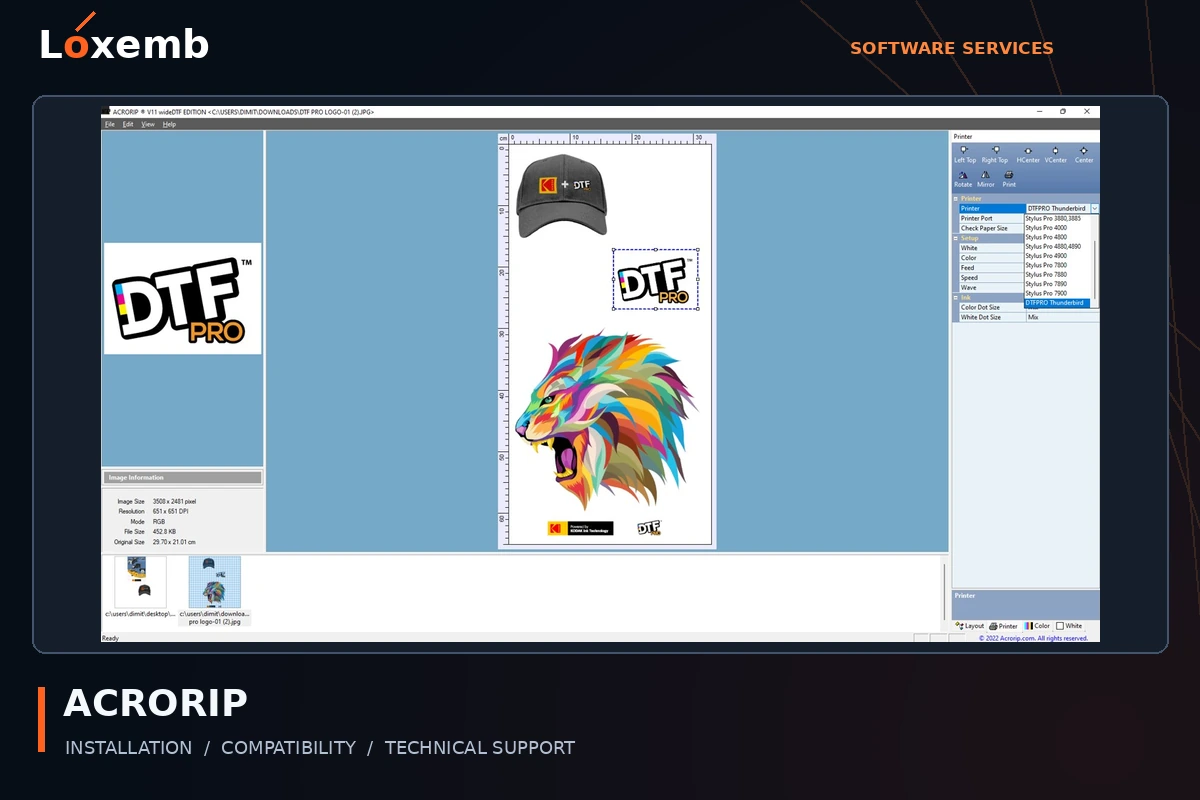The image size is (1200, 800).
Task: Click the Rotate tool icon
Action: click(963, 175)
